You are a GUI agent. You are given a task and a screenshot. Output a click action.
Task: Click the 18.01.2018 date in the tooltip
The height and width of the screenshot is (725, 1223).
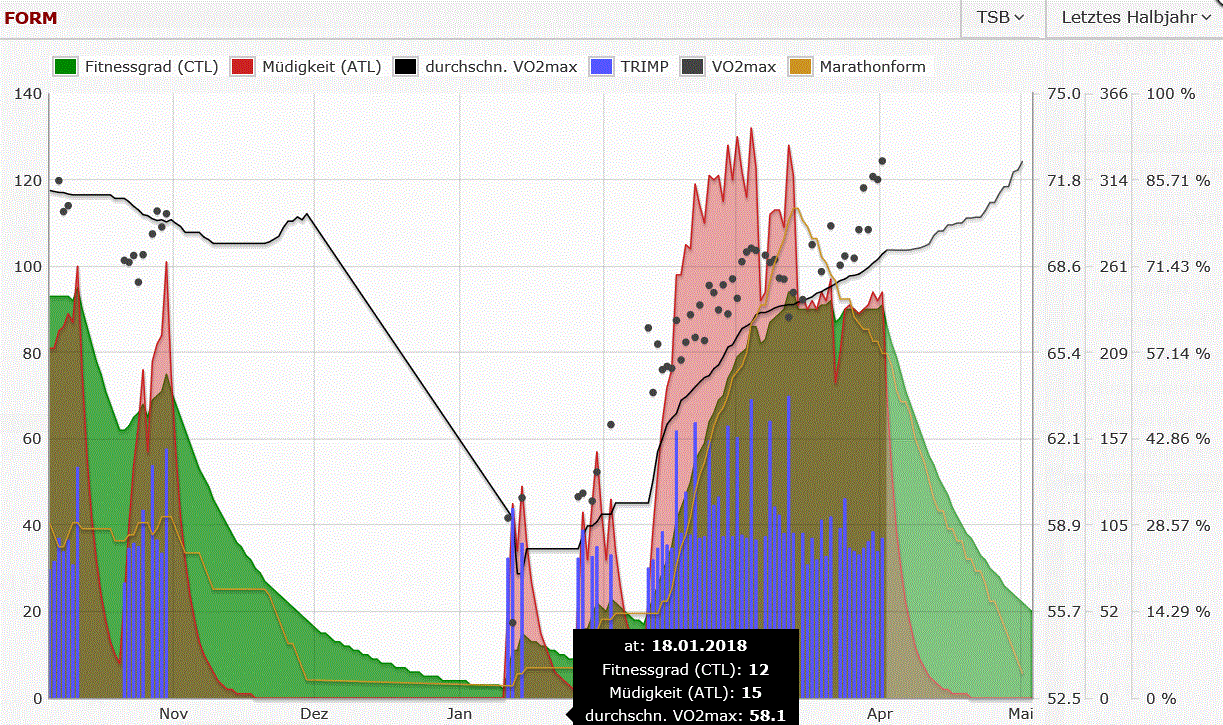[699, 646]
